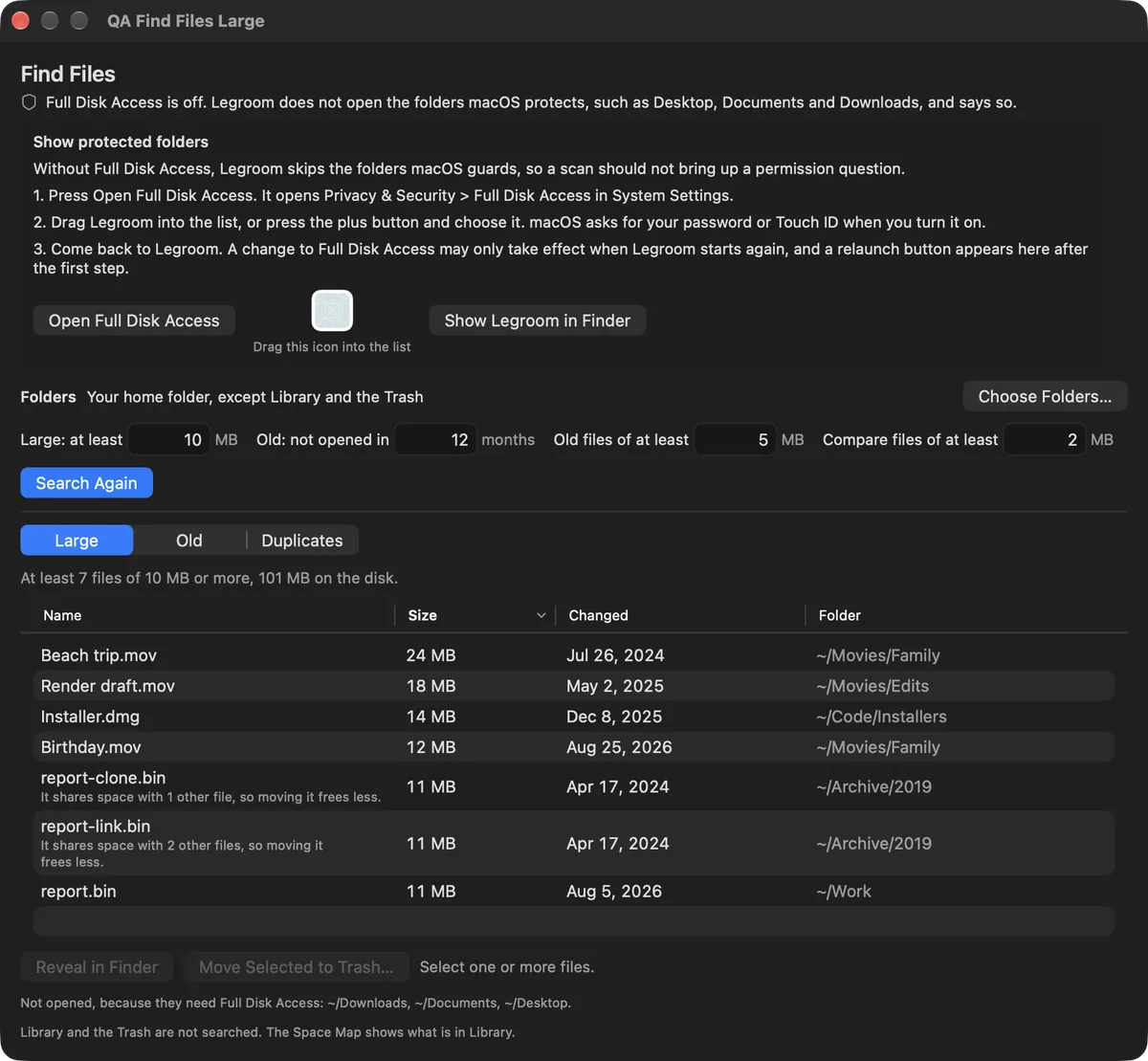Switch to the Large tab
Viewport: 1148px width, 1061px height.
tap(77, 541)
